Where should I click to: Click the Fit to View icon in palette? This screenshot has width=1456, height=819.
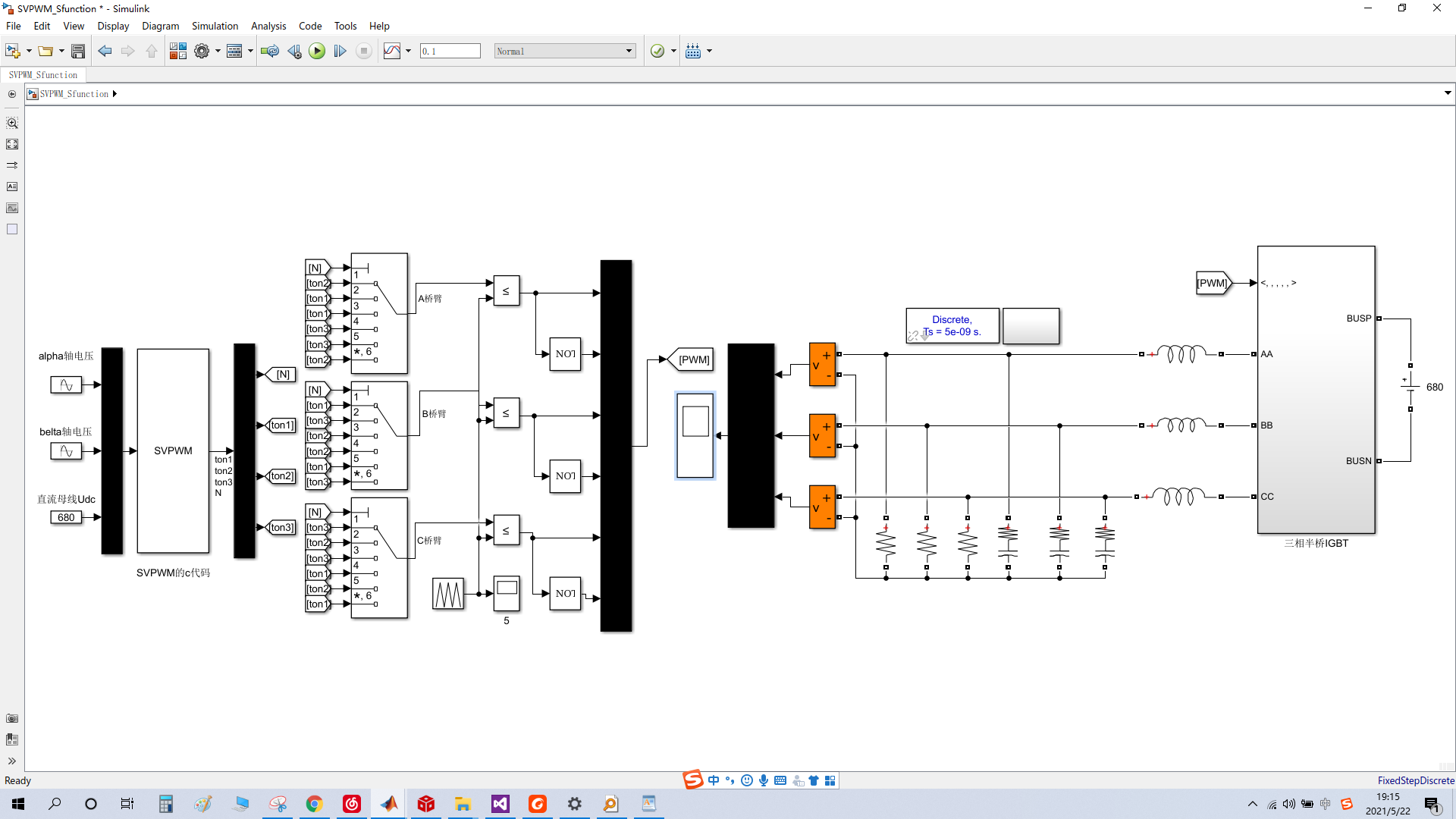click(12, 144)
